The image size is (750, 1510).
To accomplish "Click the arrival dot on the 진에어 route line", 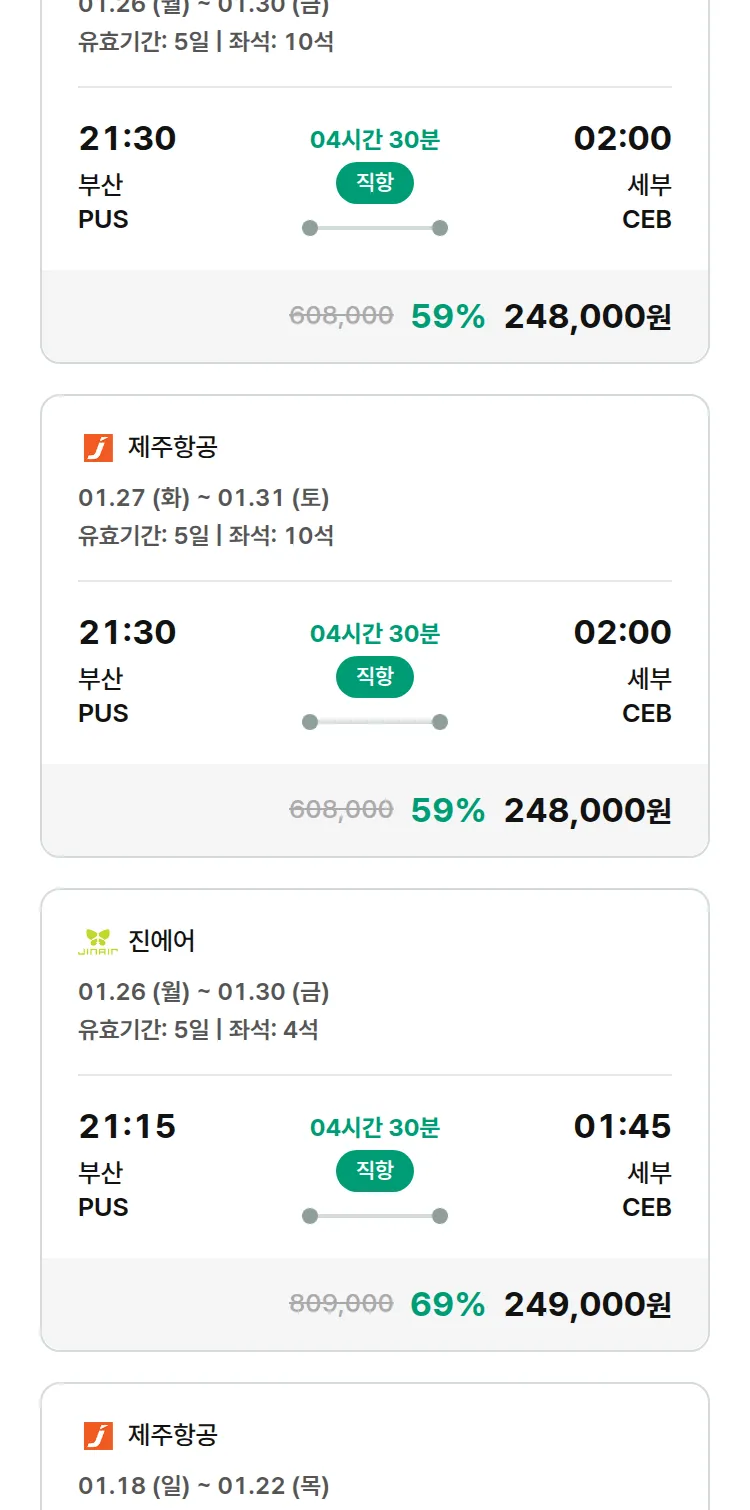I will [439, 1216].
